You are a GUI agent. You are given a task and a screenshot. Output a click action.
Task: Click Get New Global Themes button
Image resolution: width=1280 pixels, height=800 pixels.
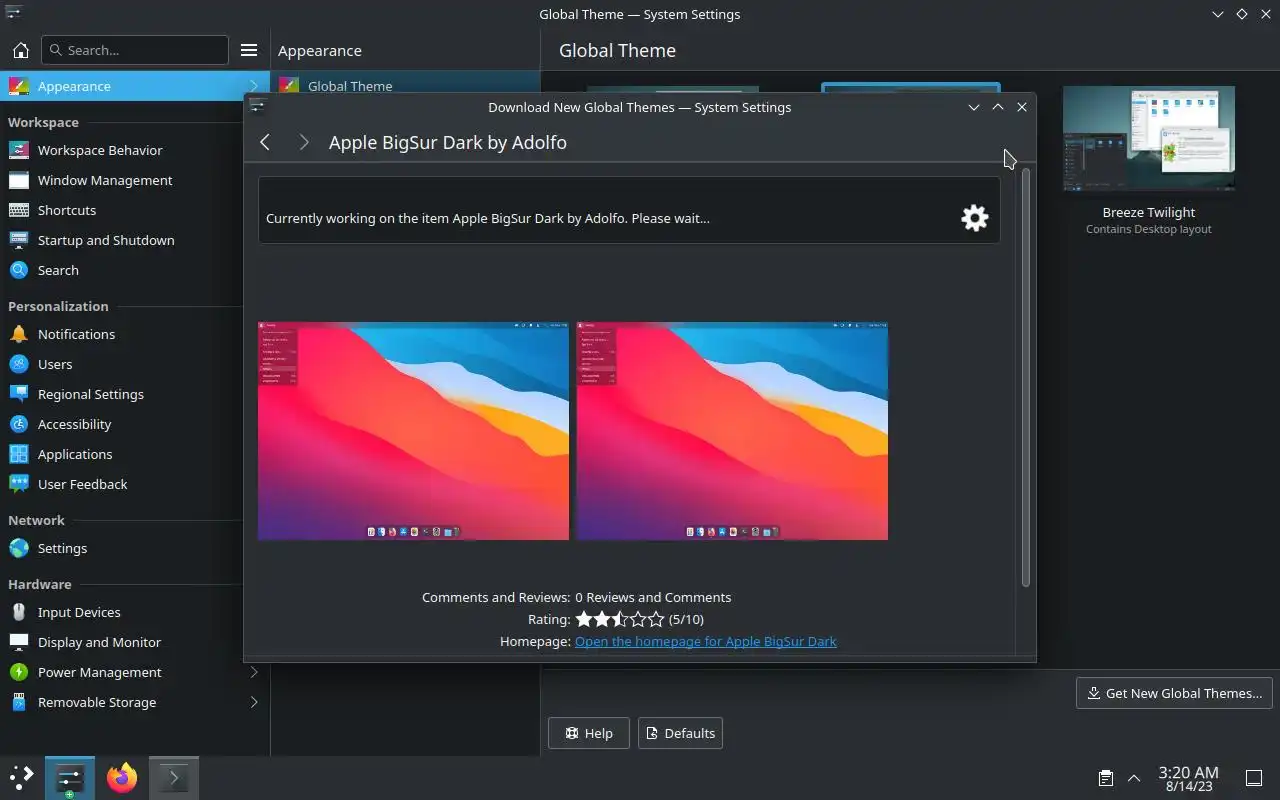(1175, 693)
